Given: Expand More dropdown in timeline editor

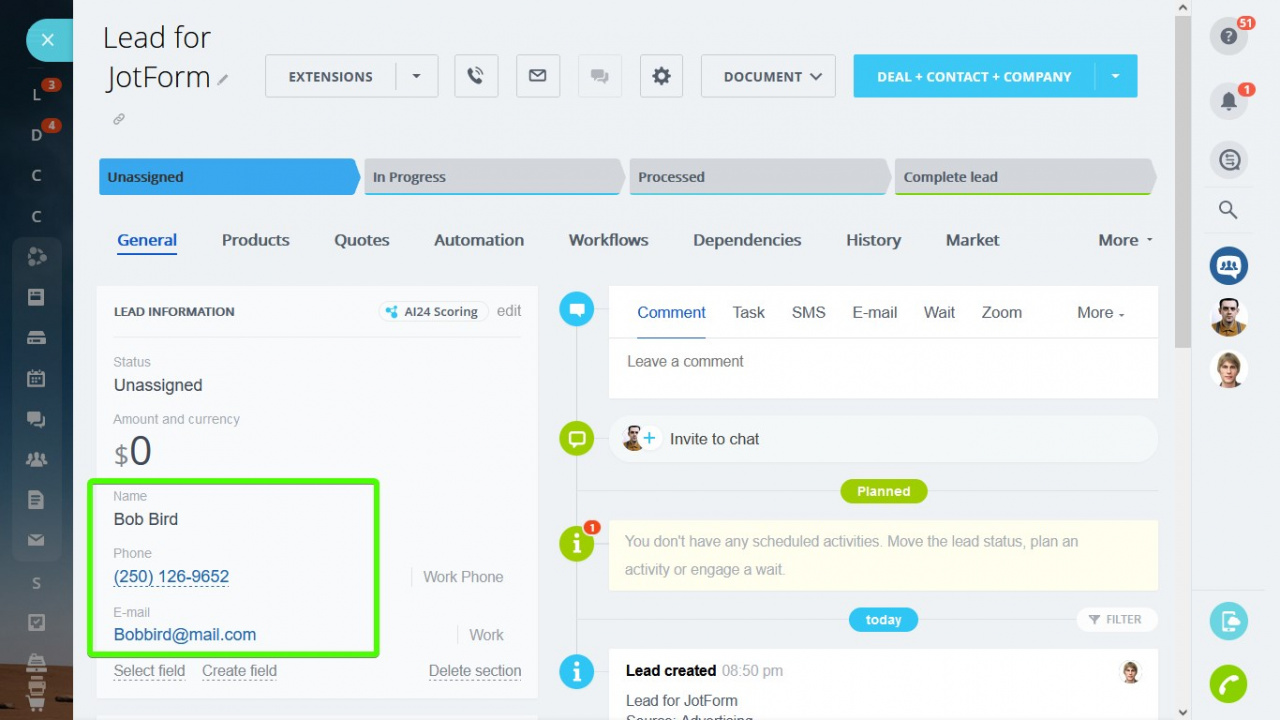Looking at the screenshot, I should point(1101,313).
